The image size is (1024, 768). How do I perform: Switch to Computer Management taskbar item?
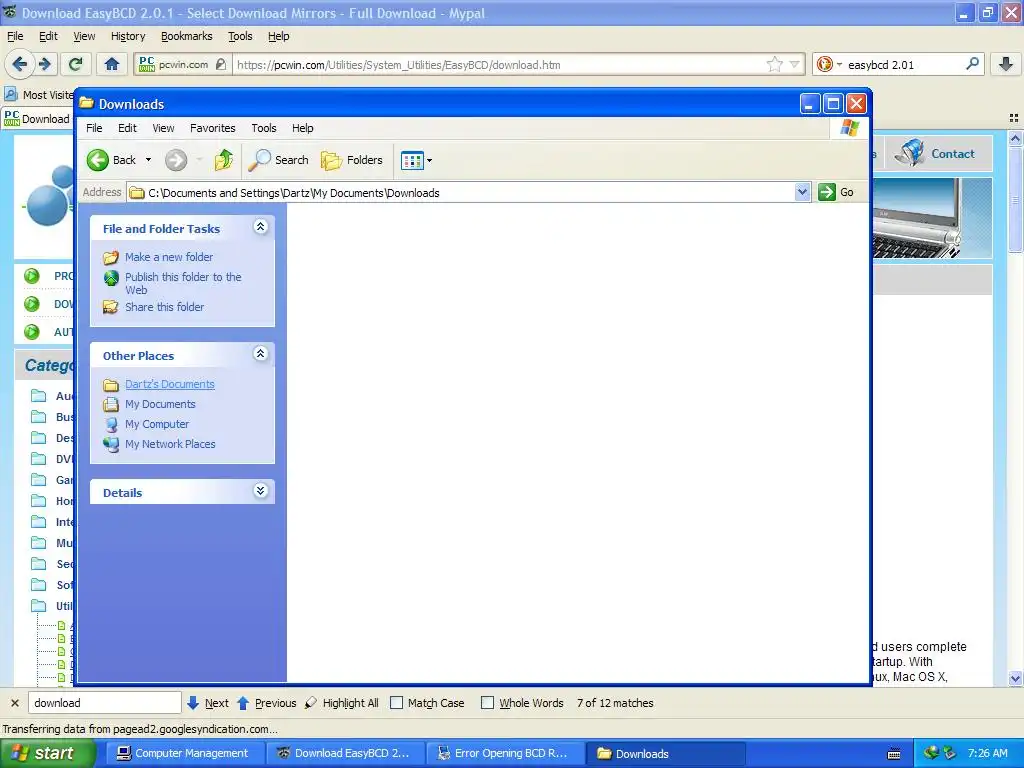tap(183, 753)
